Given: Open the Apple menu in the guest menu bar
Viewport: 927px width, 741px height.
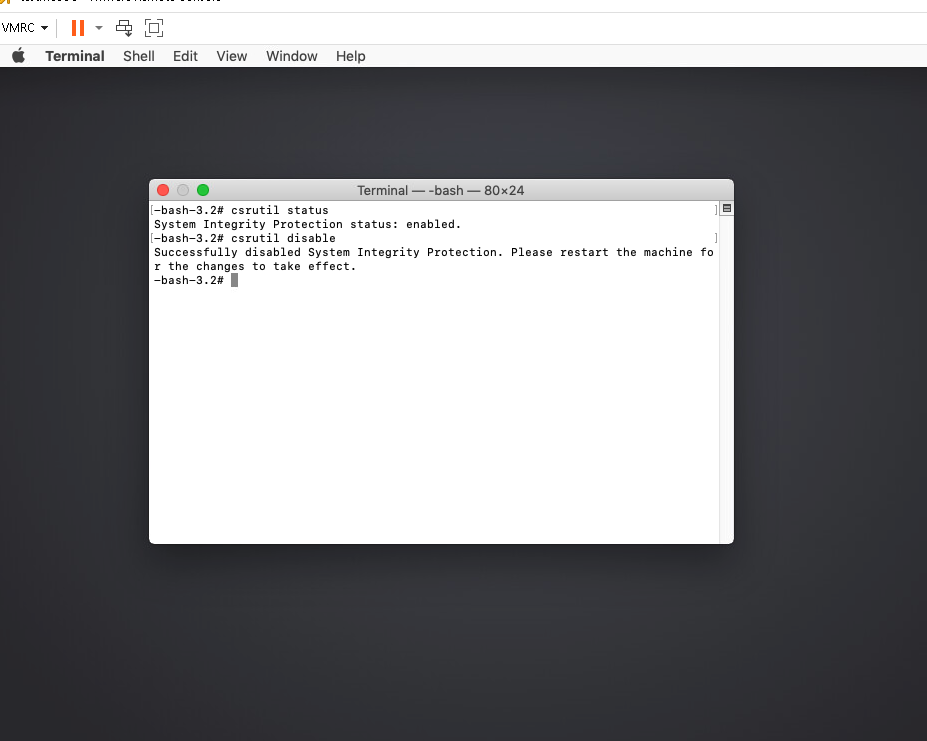Looking at the screenshot, I should coord(18,56).
